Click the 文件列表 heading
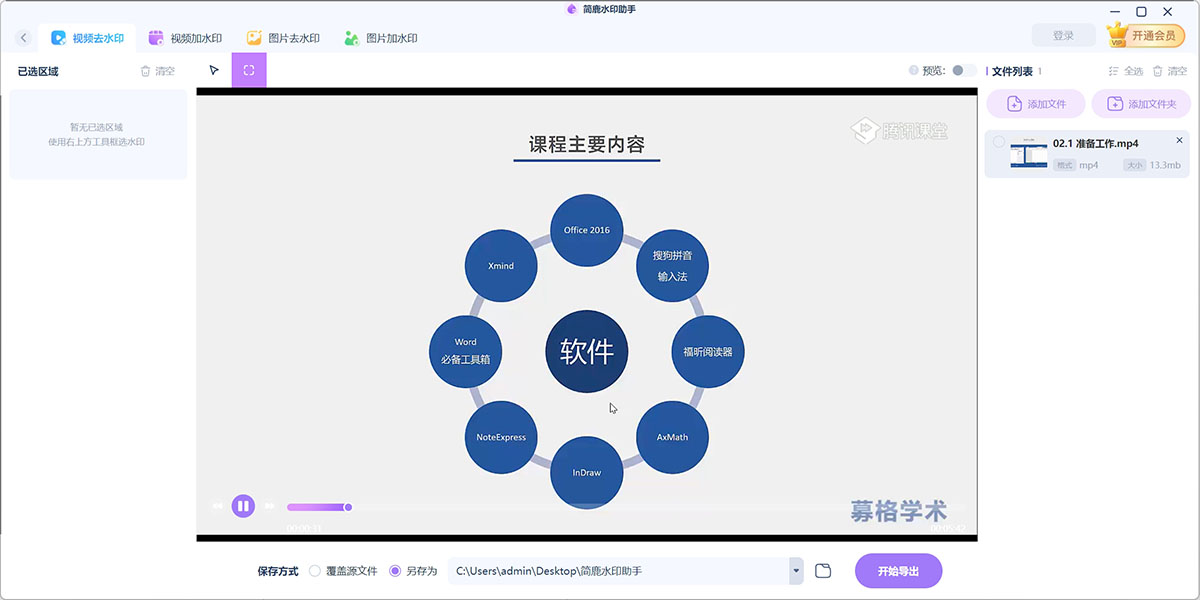This screenshot has width=1200, height=600. [1011, 71]
